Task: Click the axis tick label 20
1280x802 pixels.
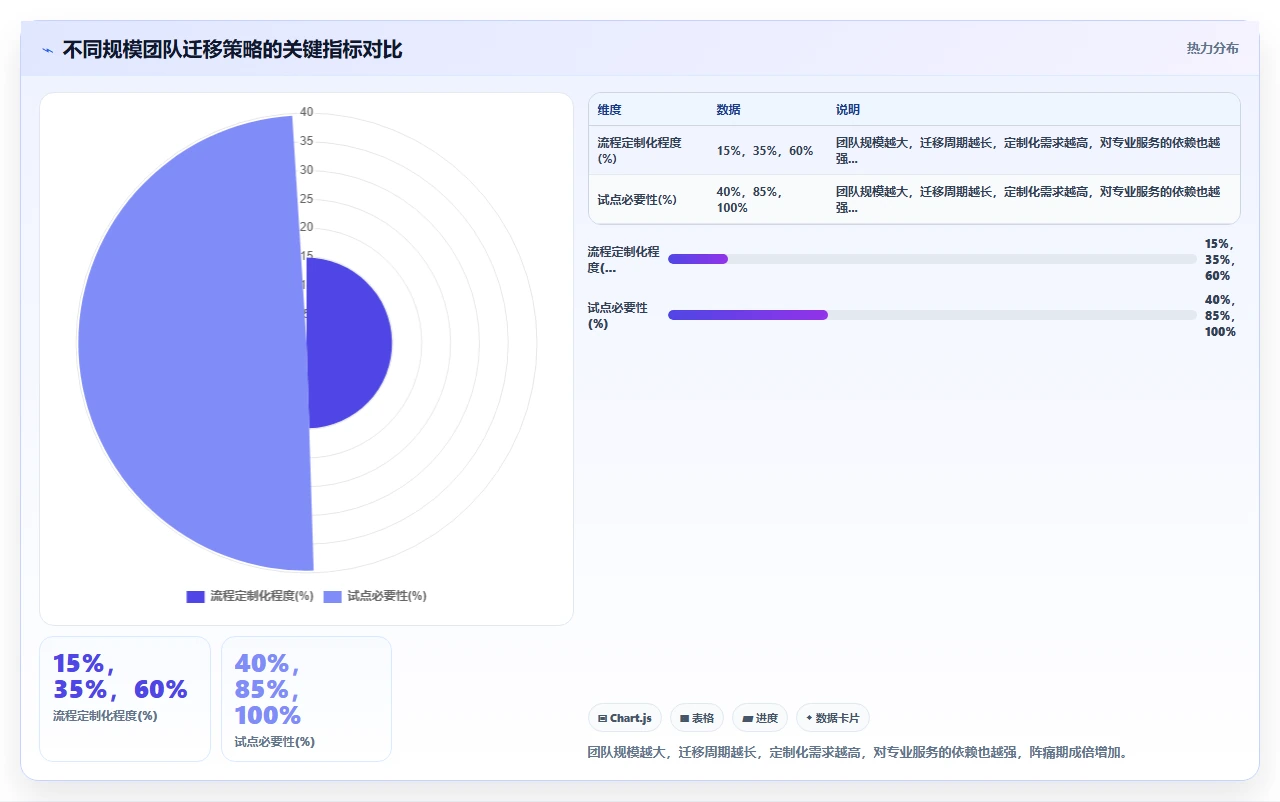Action: [x=307, y=227]
